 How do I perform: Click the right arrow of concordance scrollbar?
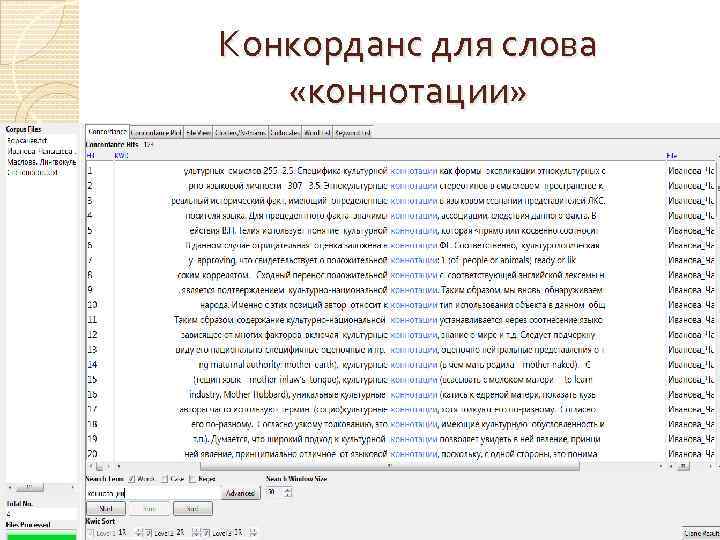(x=661, y=467)
